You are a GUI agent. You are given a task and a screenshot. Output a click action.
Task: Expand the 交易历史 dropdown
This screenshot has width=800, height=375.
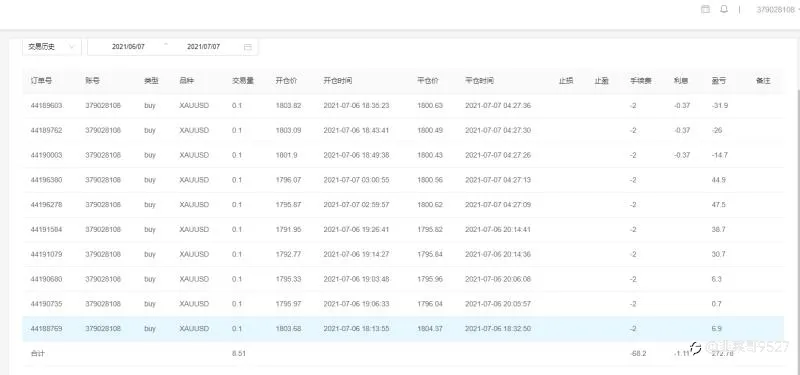pos(52,46)
